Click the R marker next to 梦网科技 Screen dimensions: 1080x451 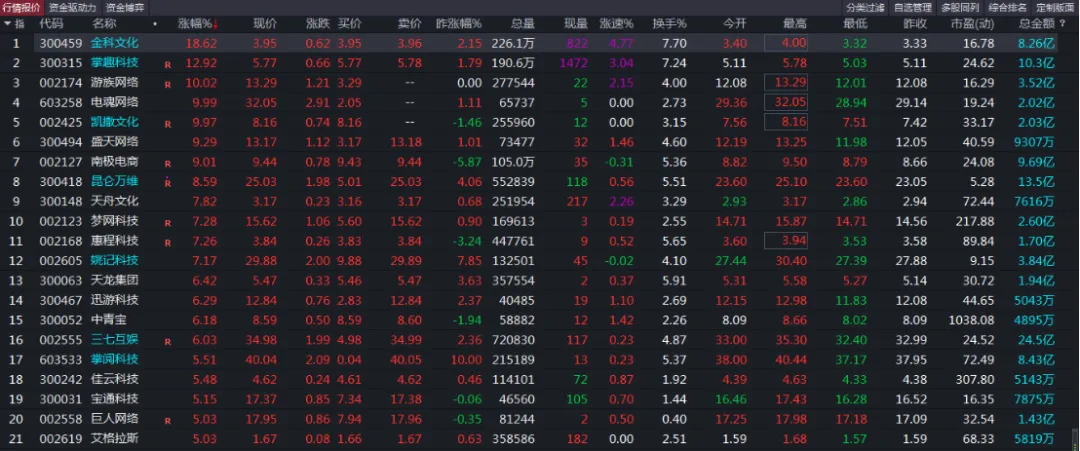pyautogui.click(x=167, y=224)
